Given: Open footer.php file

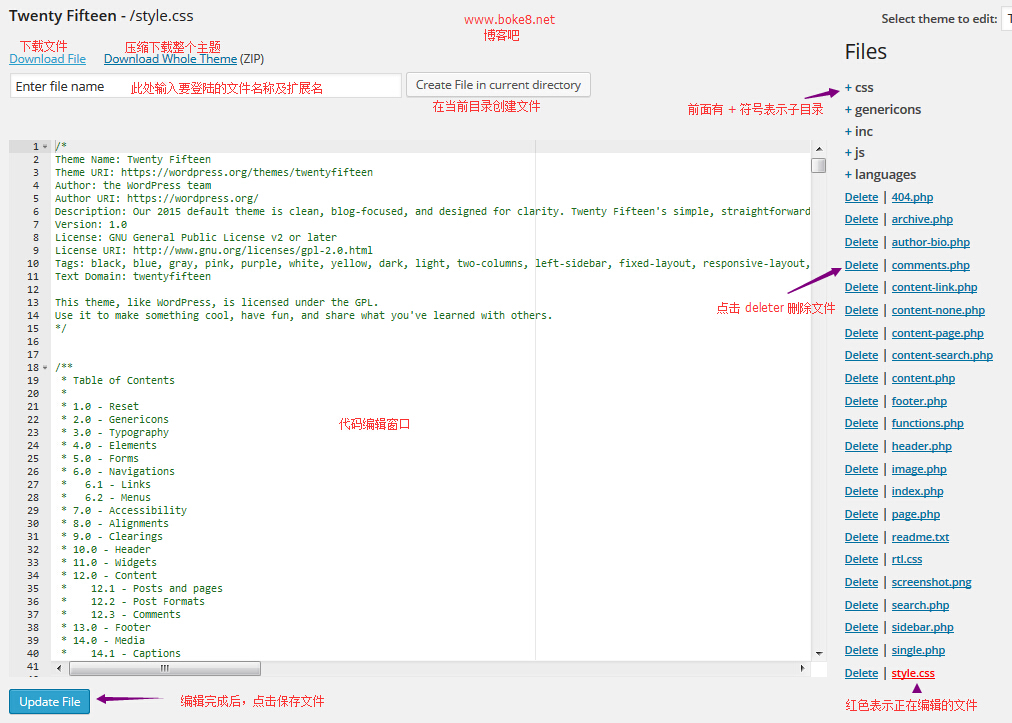Looking at the screenshot, I should coord(919,402).
